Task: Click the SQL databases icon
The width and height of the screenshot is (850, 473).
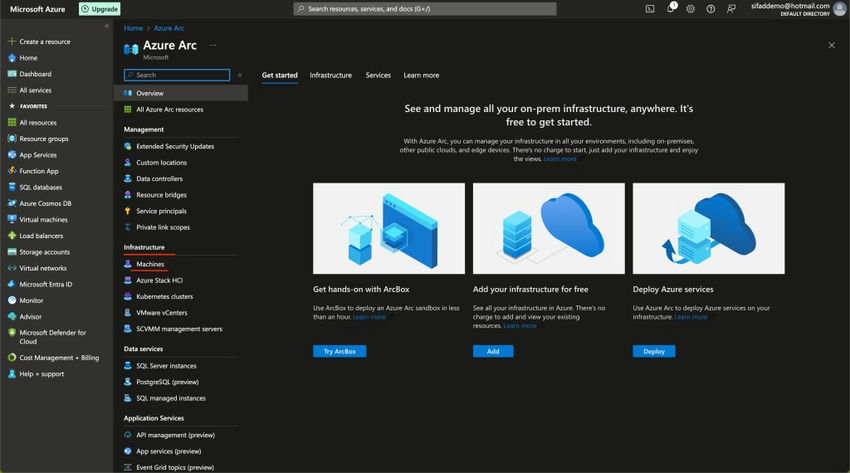Action: pyautogui.click(x=12, y=187)
